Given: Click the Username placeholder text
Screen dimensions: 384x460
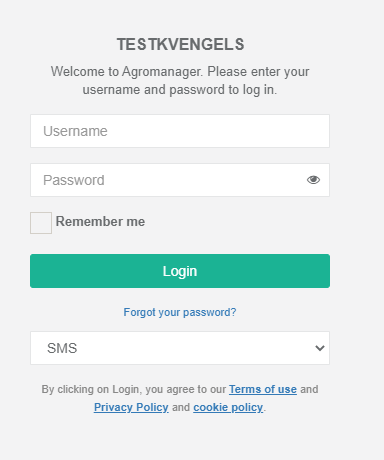Looking at the screenshot, I should 75,131.
